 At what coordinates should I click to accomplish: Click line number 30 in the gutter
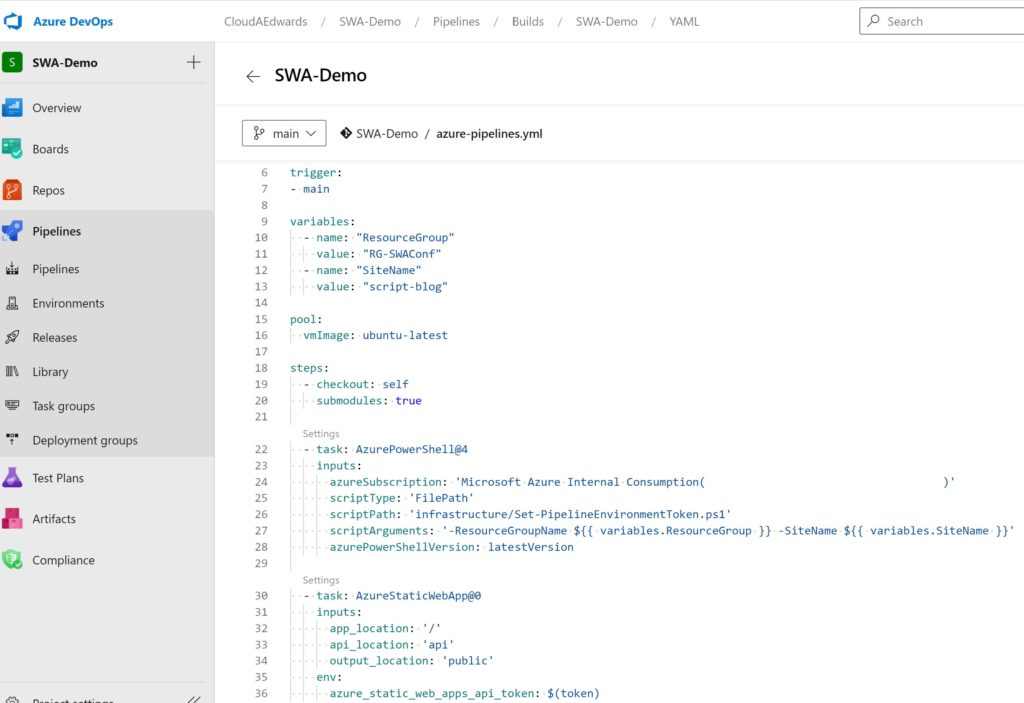261,596
